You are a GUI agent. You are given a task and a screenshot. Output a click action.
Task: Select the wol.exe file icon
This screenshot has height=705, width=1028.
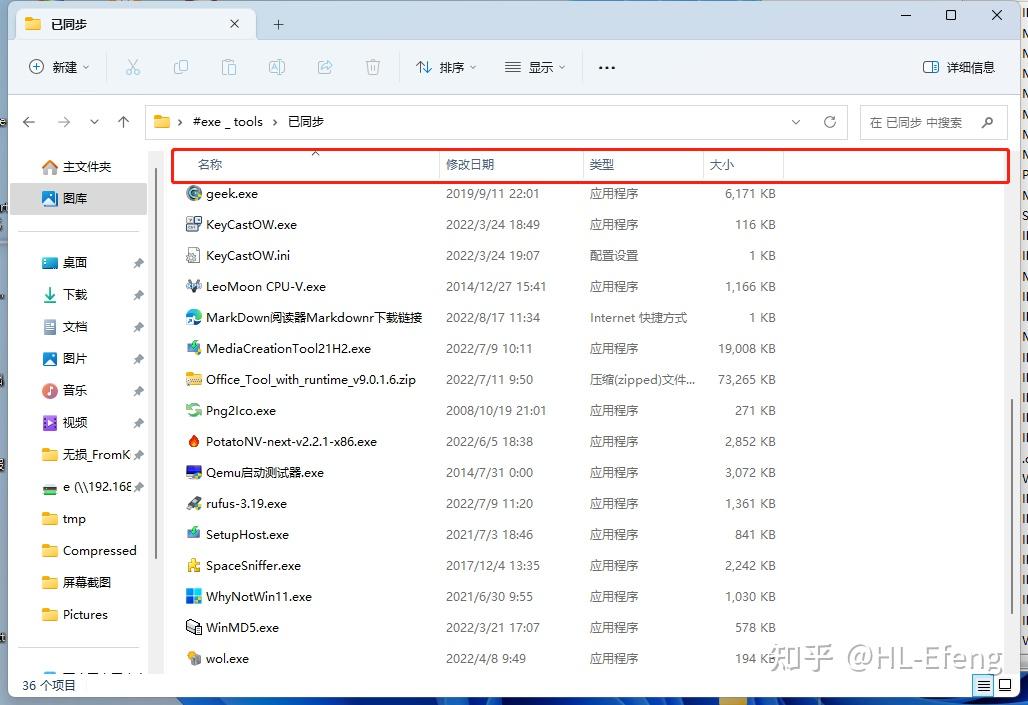pos(193,658)
